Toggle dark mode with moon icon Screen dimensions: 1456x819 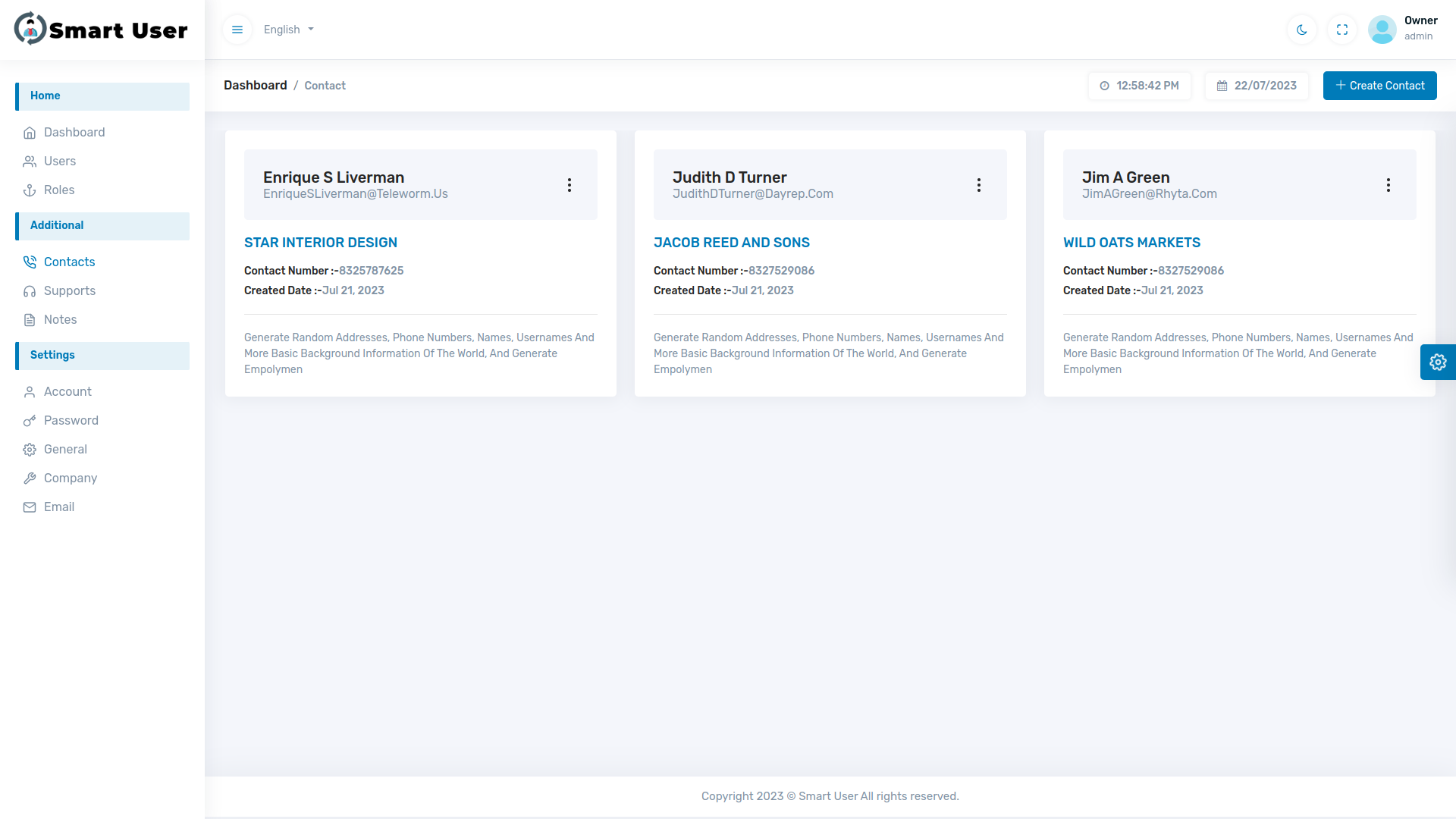pyautogui.click(x=1301, y=30)
